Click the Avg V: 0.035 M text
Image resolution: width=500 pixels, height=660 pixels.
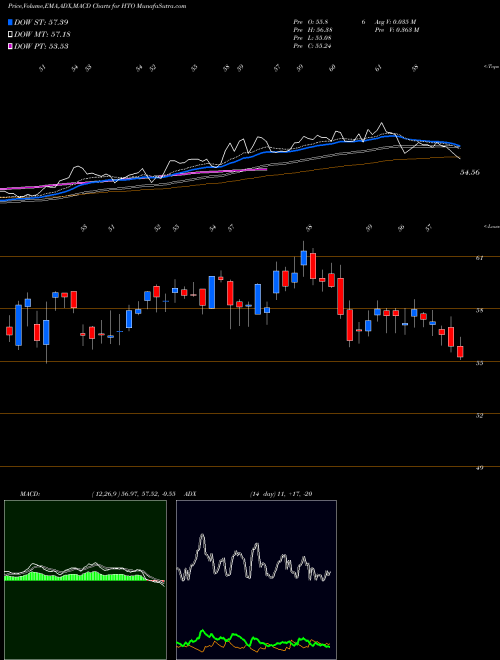pos(396,22)
